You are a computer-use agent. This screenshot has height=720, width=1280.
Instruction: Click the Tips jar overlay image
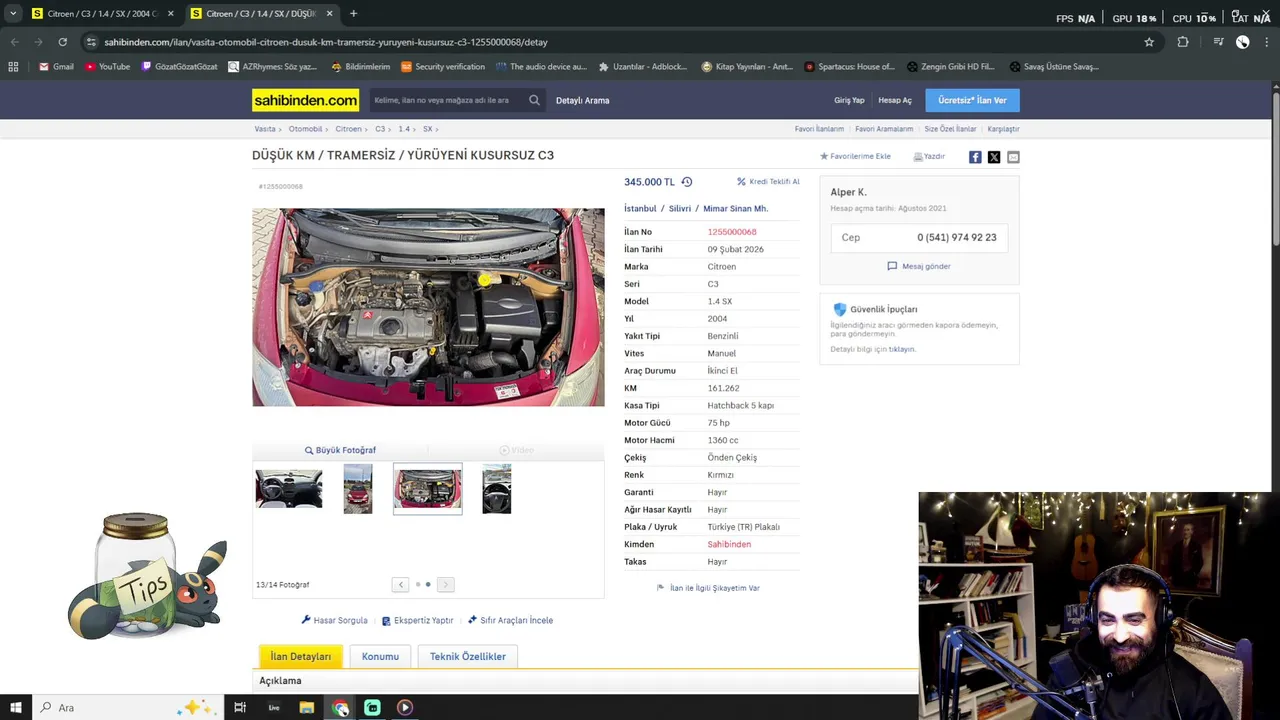[147, 577]
